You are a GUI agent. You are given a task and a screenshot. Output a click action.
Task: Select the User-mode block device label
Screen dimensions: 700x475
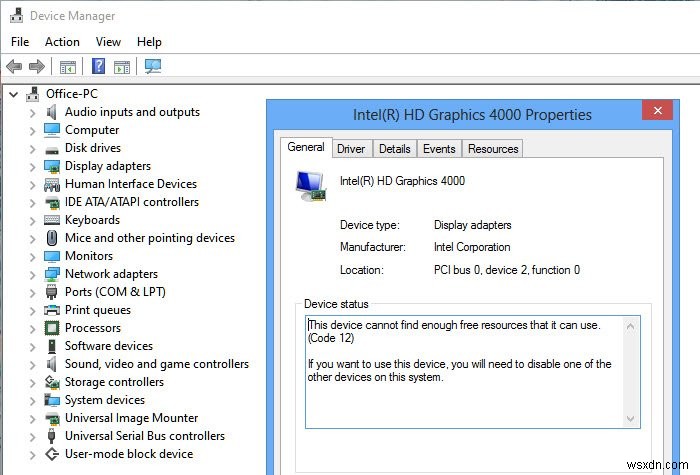coord(129,454)
